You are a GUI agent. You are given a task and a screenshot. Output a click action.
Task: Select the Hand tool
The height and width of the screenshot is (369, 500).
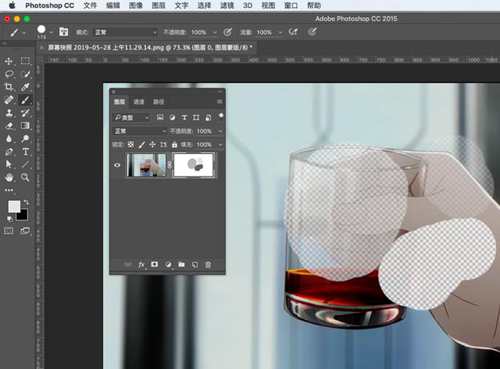(x=9, y=177)
